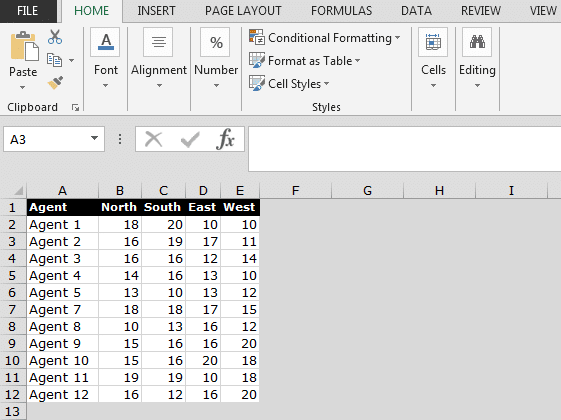
Task: Open the FORMULAS ribbon tab
Action: click(x=341, y=11)
